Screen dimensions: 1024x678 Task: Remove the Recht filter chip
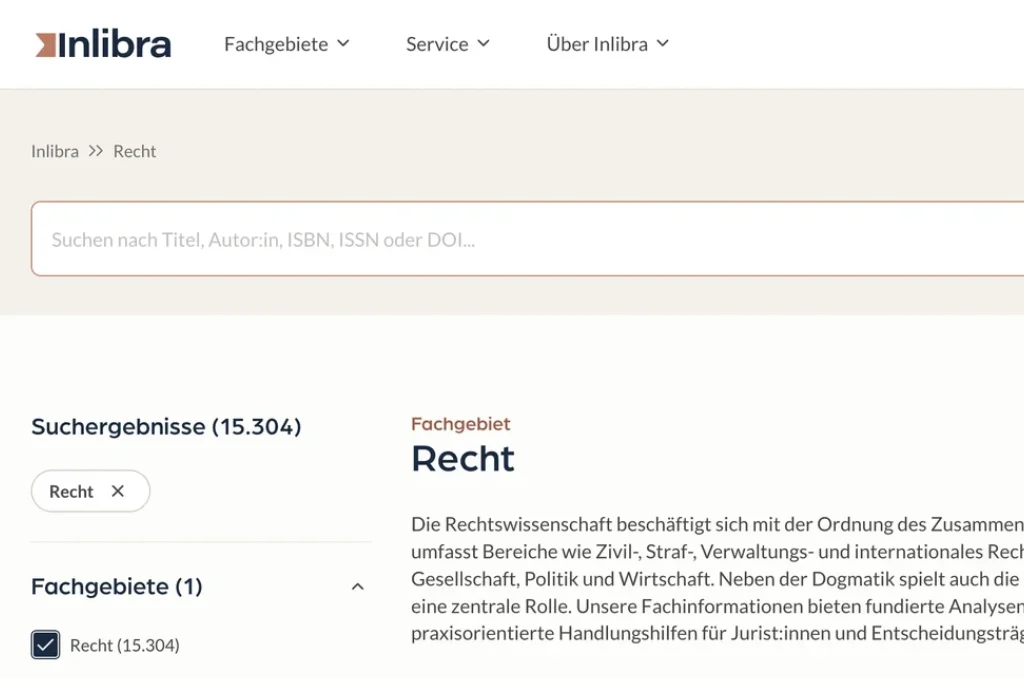[x=118, y=491]
